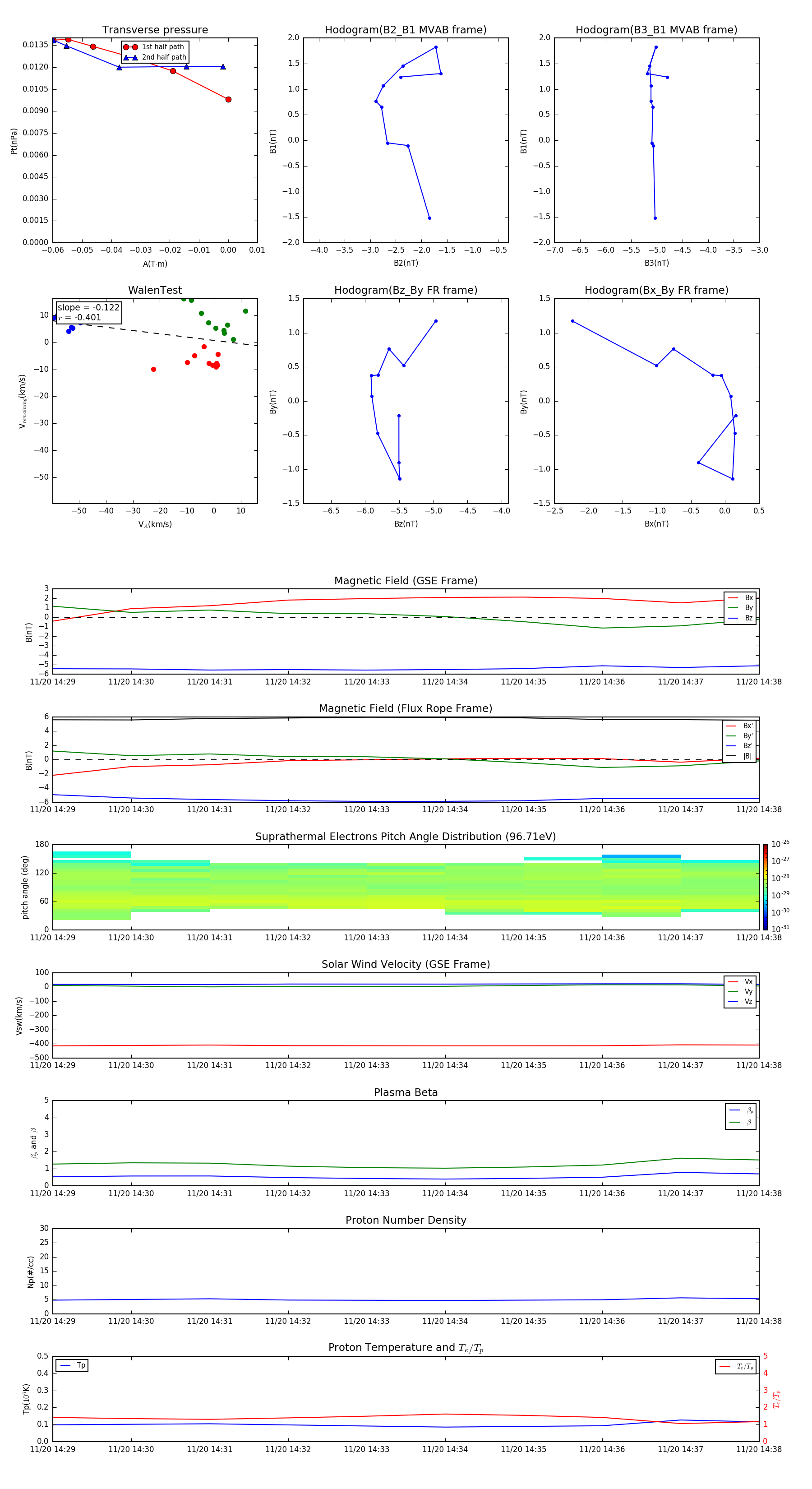Click the 'Bz(nT)' axis label
Image resolution: width=812 pixels, height=1489 pixels.
(x=406, y=524)
